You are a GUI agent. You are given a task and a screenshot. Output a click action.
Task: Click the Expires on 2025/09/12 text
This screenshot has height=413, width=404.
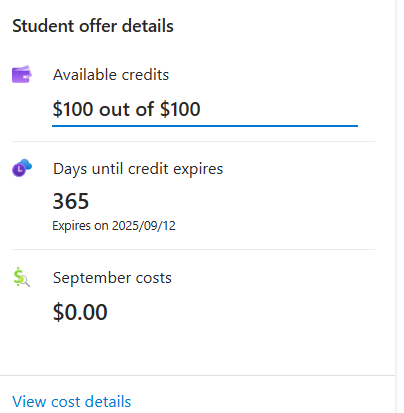[x=114, y=226]
